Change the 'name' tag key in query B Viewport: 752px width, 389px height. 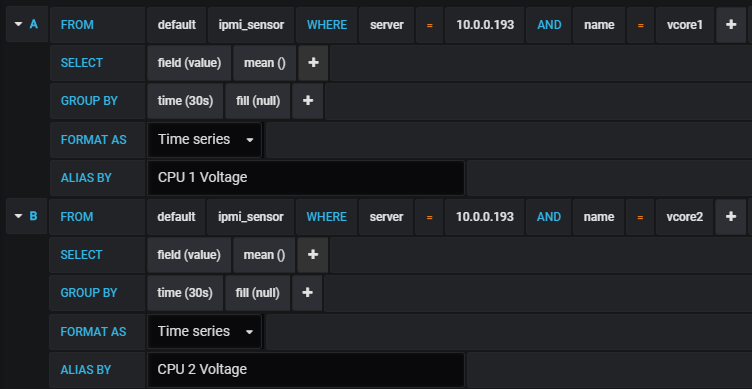coord(599,217)
